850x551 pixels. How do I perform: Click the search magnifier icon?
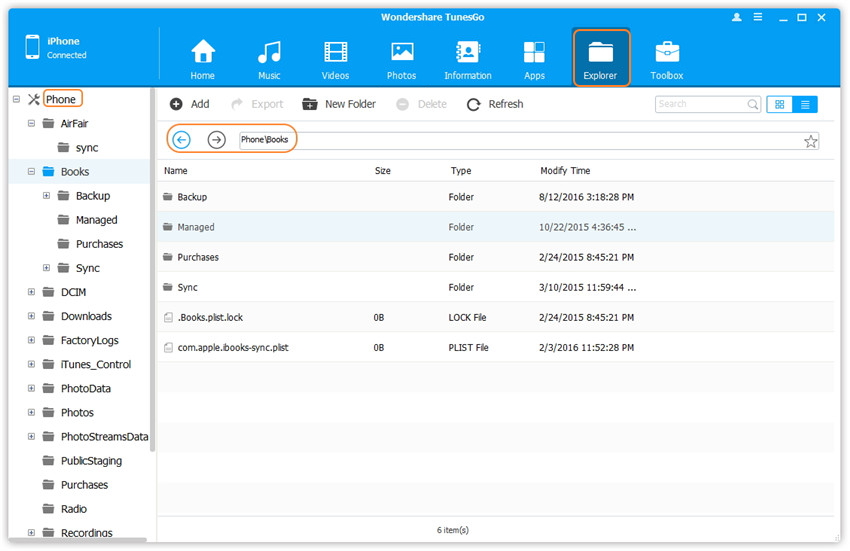pyautogui.click(x=753, y=104)
